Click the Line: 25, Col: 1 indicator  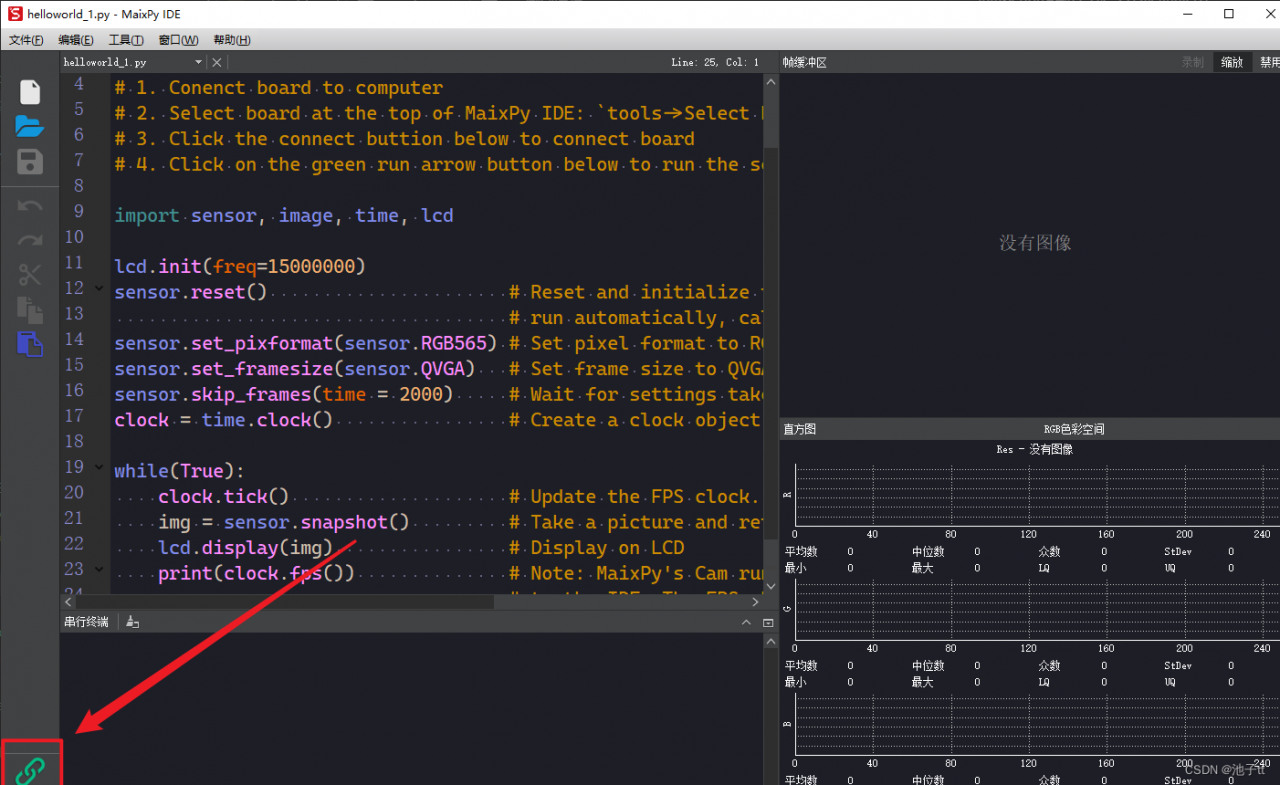[715, 62]
